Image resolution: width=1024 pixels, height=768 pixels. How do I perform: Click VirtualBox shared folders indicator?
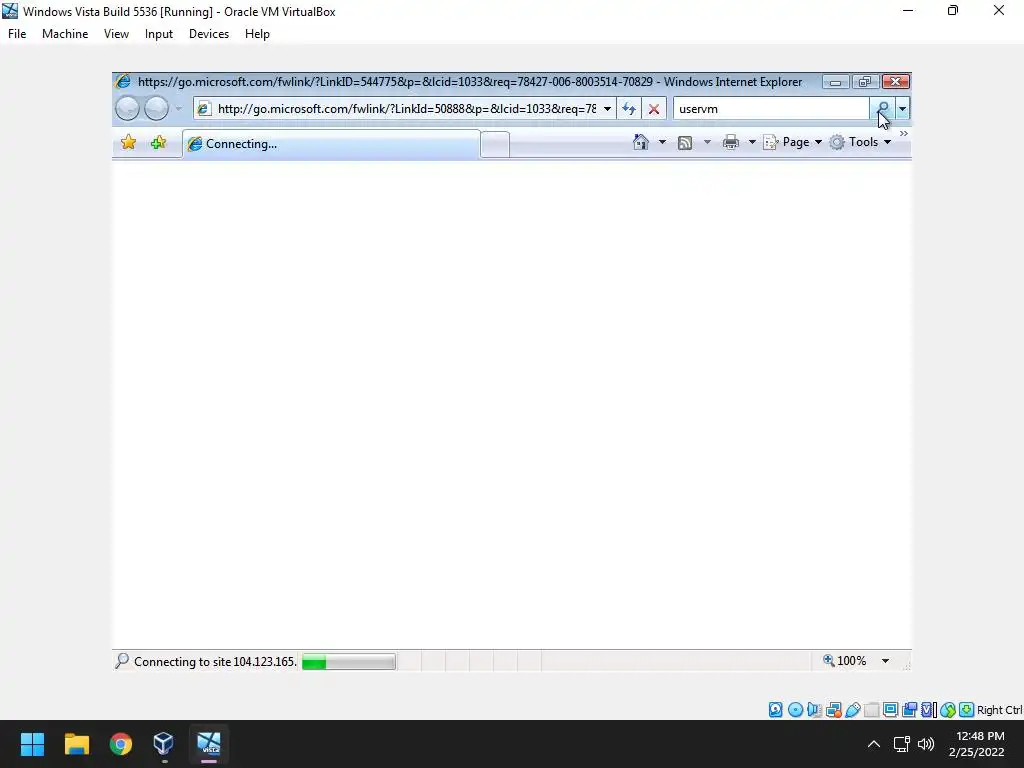871,710
